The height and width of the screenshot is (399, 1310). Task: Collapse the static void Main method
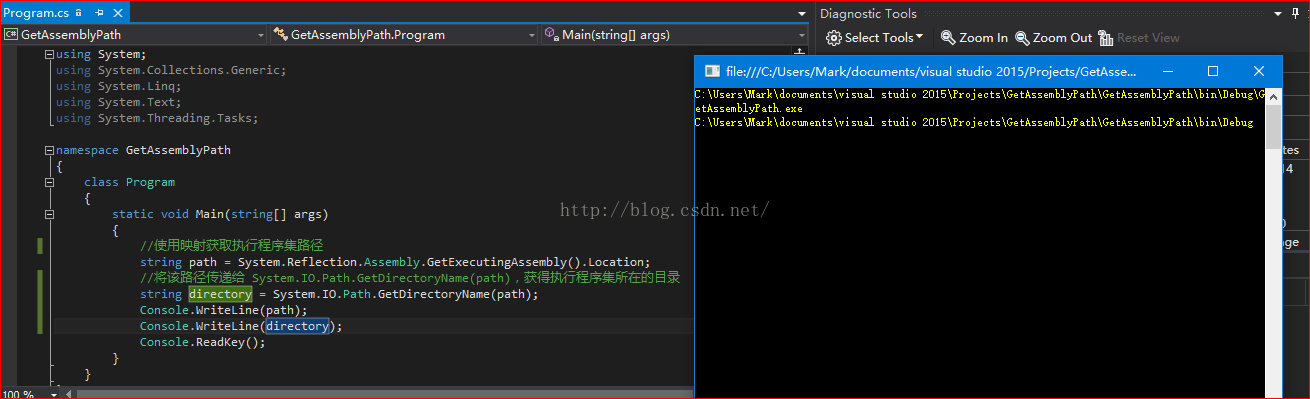point(48,214)
